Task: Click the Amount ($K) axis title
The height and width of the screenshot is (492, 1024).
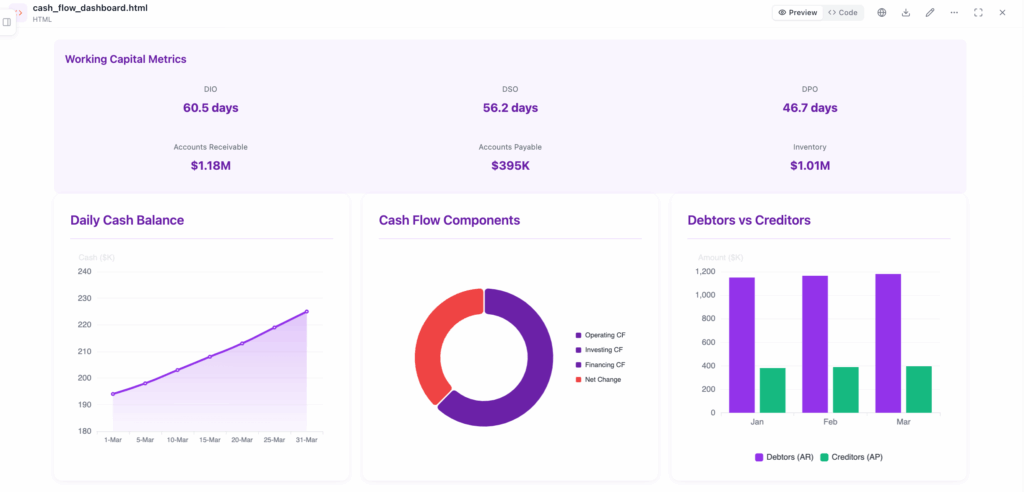Action: point(720,257)
